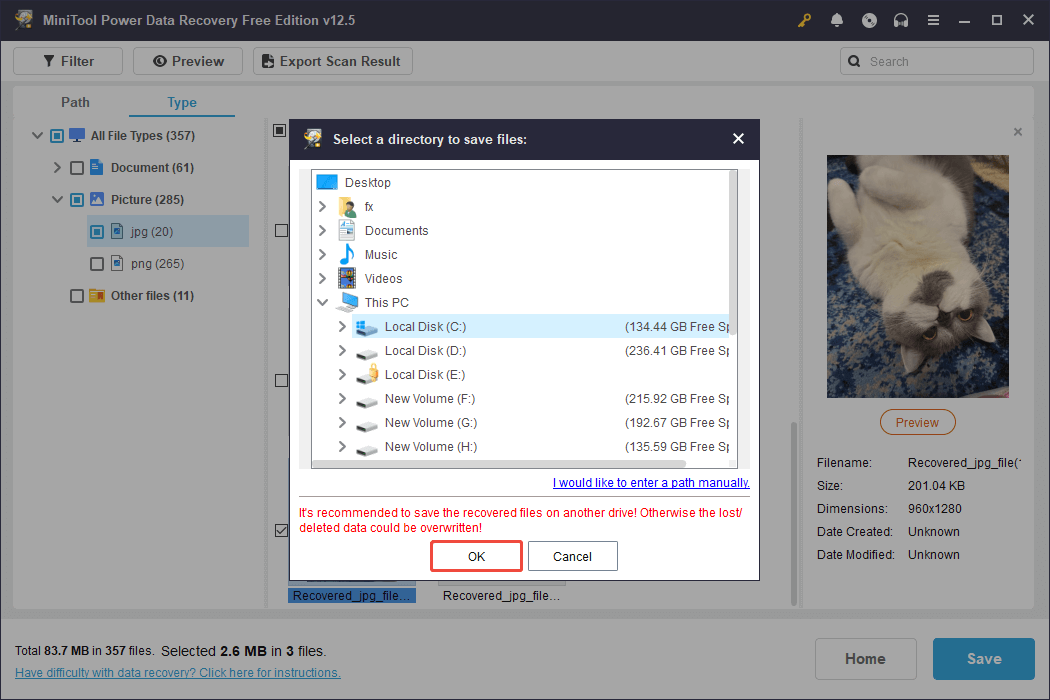Click the png file icon
This screenshot has height=700, width=1050.
coord(117,263)
